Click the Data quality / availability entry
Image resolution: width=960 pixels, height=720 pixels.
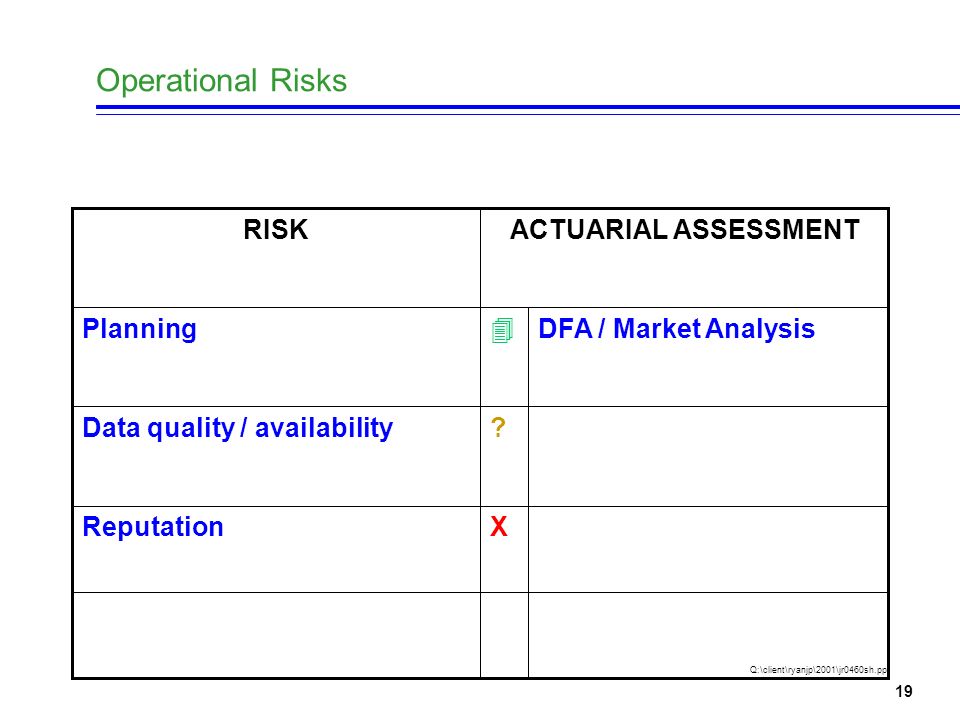pos(238,428)
